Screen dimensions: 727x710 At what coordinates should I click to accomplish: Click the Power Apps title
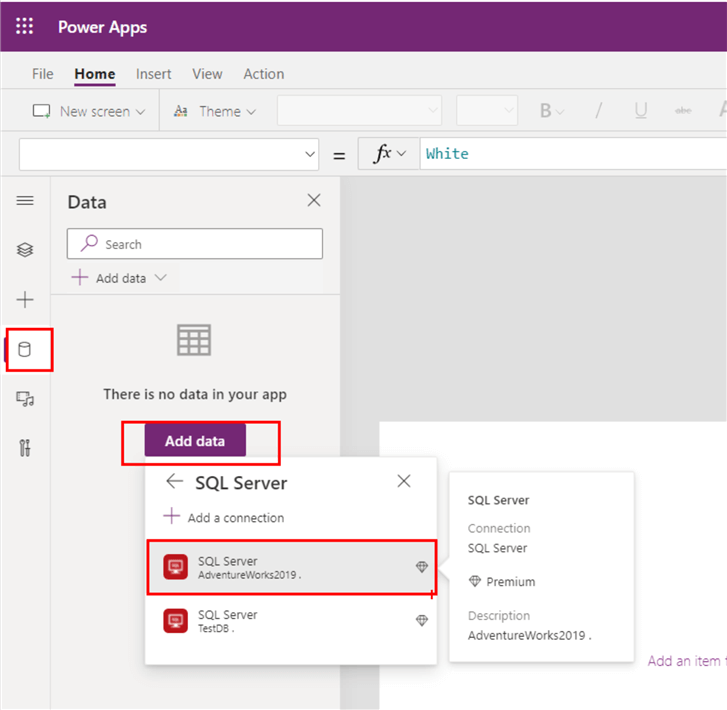102,27
